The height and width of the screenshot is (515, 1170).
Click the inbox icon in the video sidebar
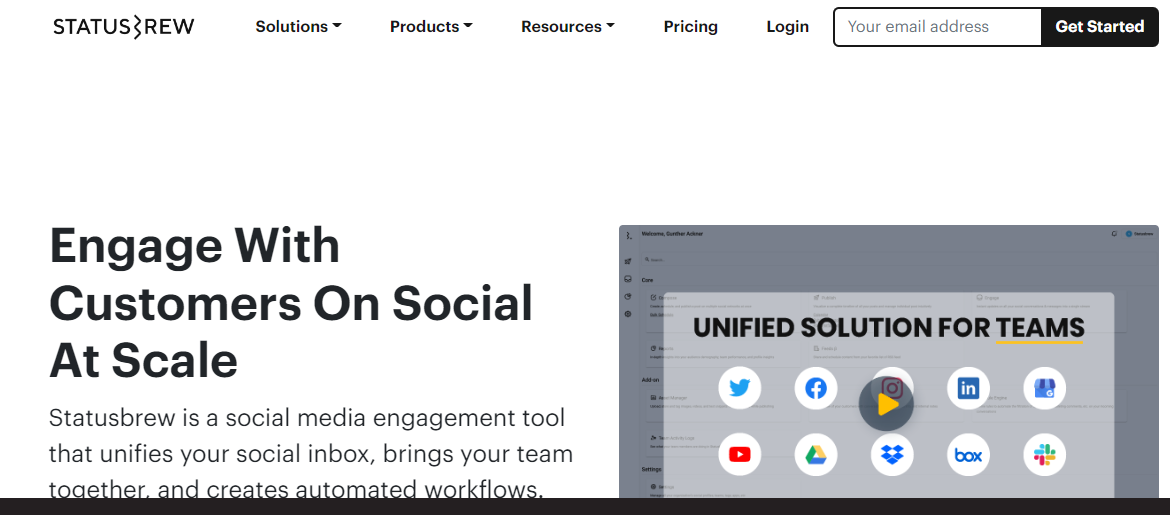pyautogui.click(x=628, y=279)
